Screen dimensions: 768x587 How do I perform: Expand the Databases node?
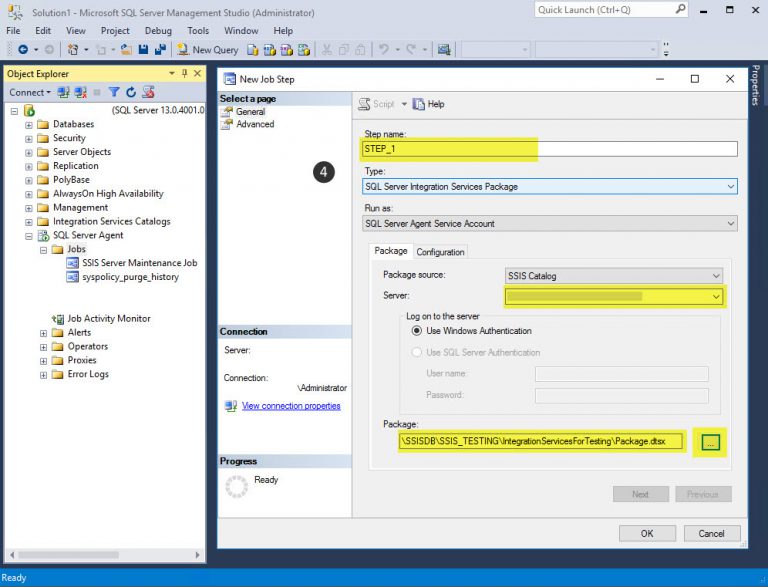point(29,125)
